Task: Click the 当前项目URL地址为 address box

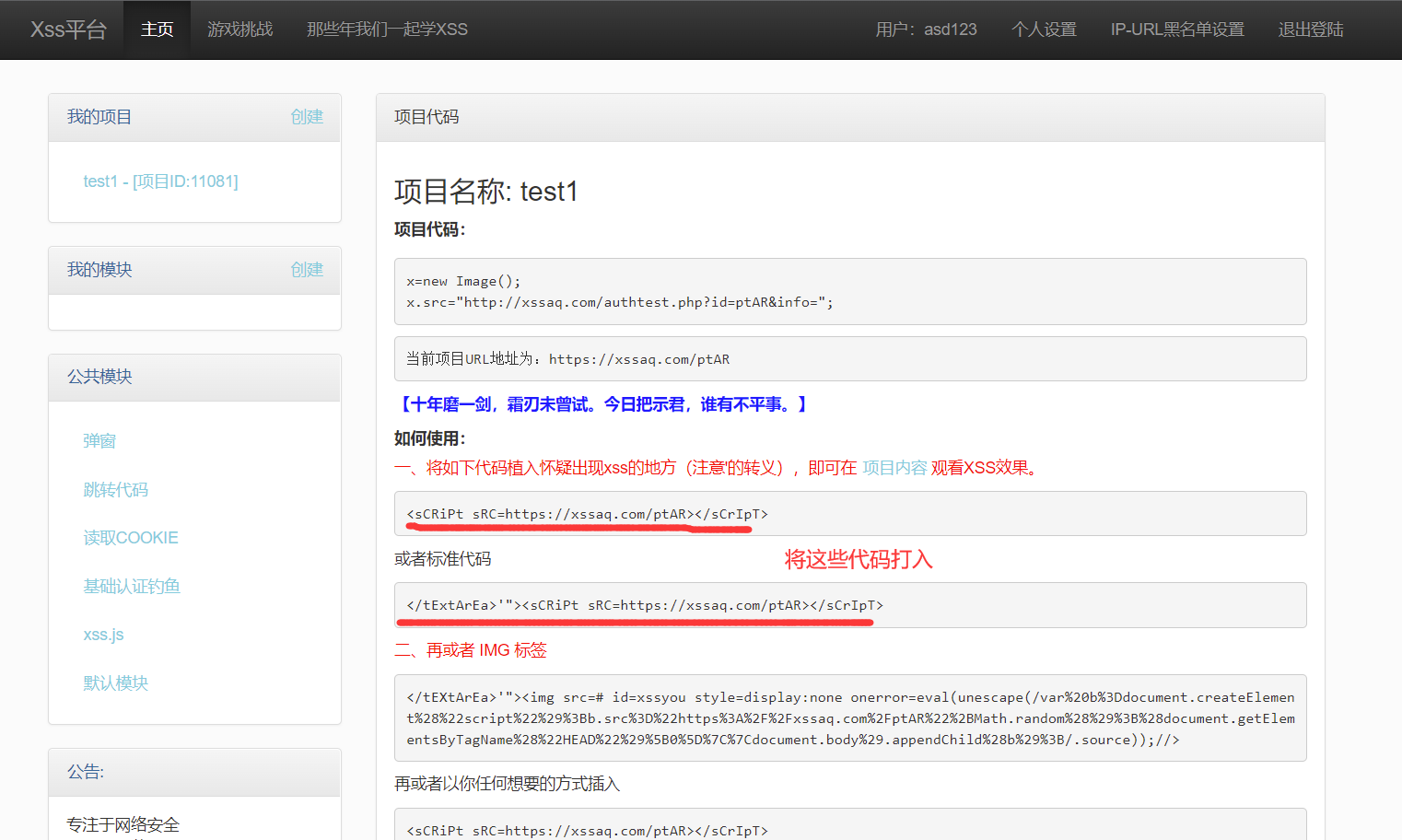Action: [850, 359]
